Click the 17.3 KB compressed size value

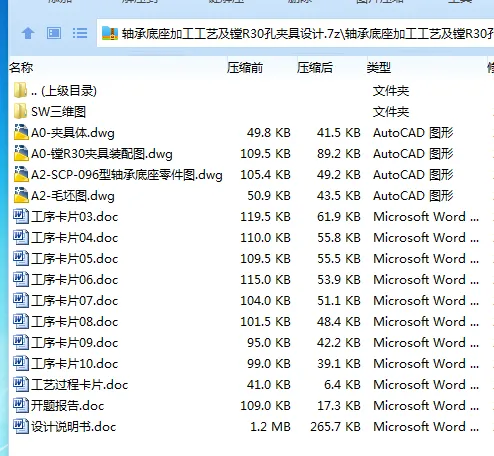339,406
